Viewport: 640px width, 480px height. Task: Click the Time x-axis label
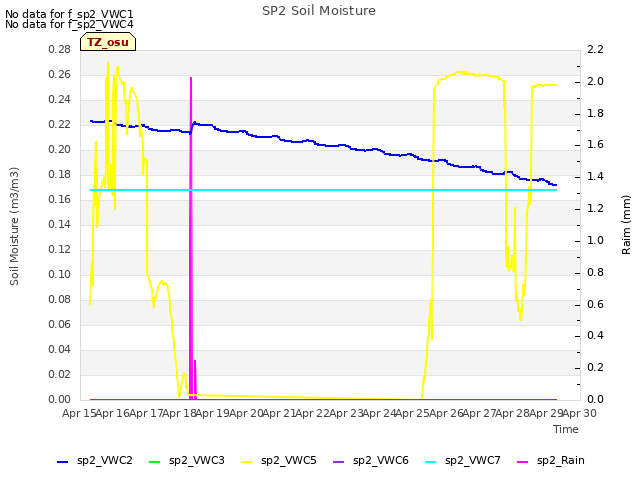point(566,429)
